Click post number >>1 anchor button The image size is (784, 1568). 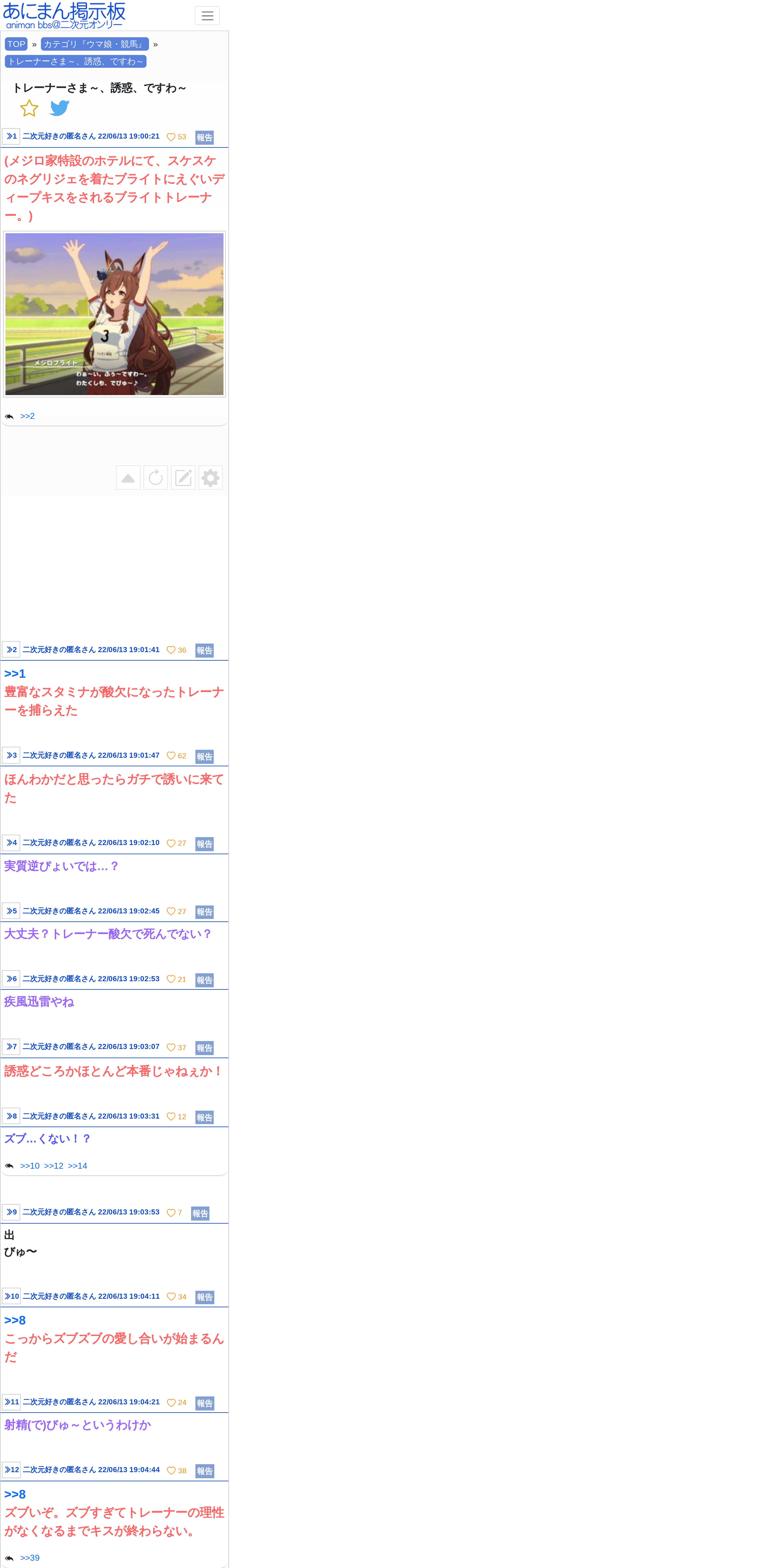point(11,136)
